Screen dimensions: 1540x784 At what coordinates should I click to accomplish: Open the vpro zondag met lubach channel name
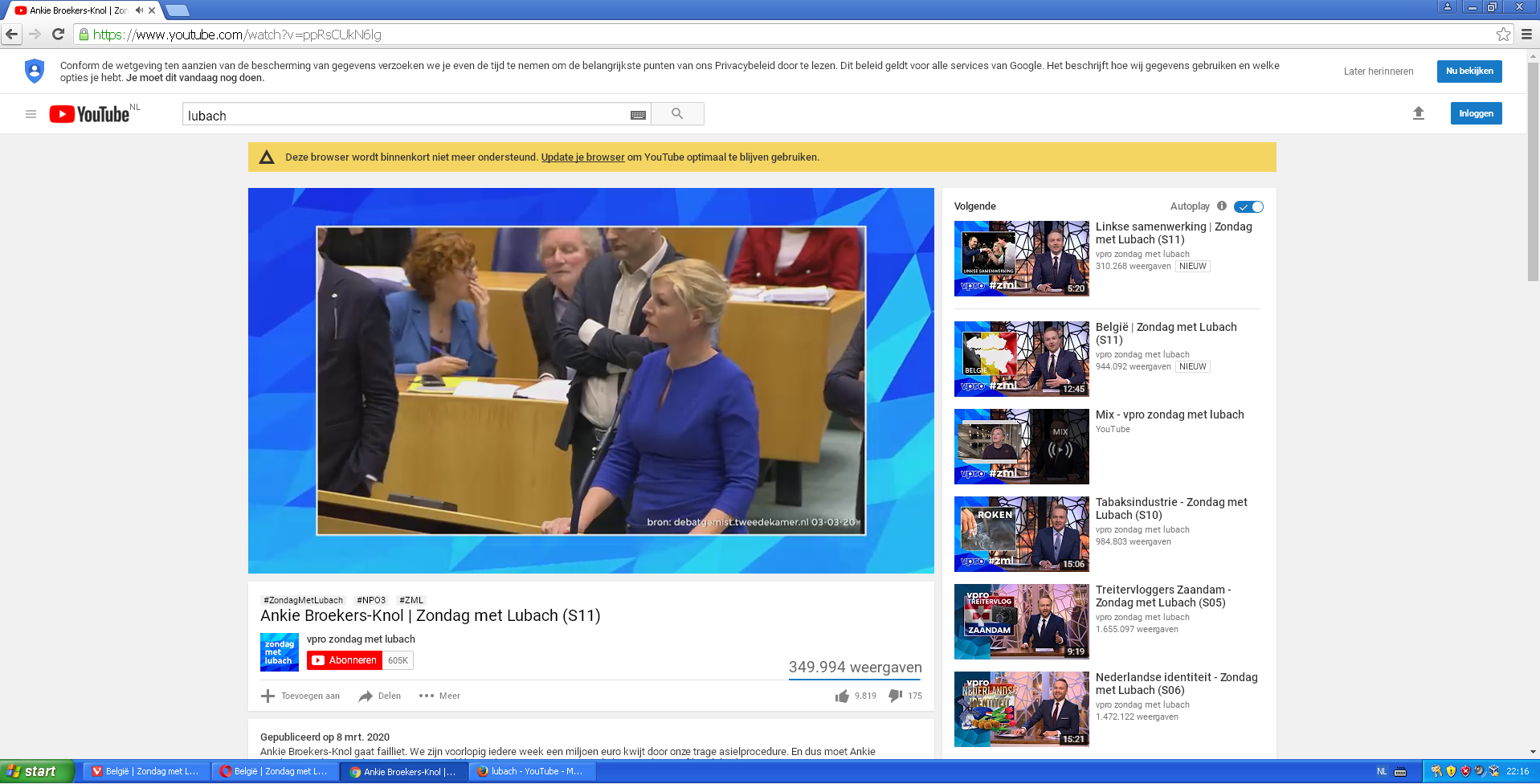pyautogui.click(x=361, y=639)
